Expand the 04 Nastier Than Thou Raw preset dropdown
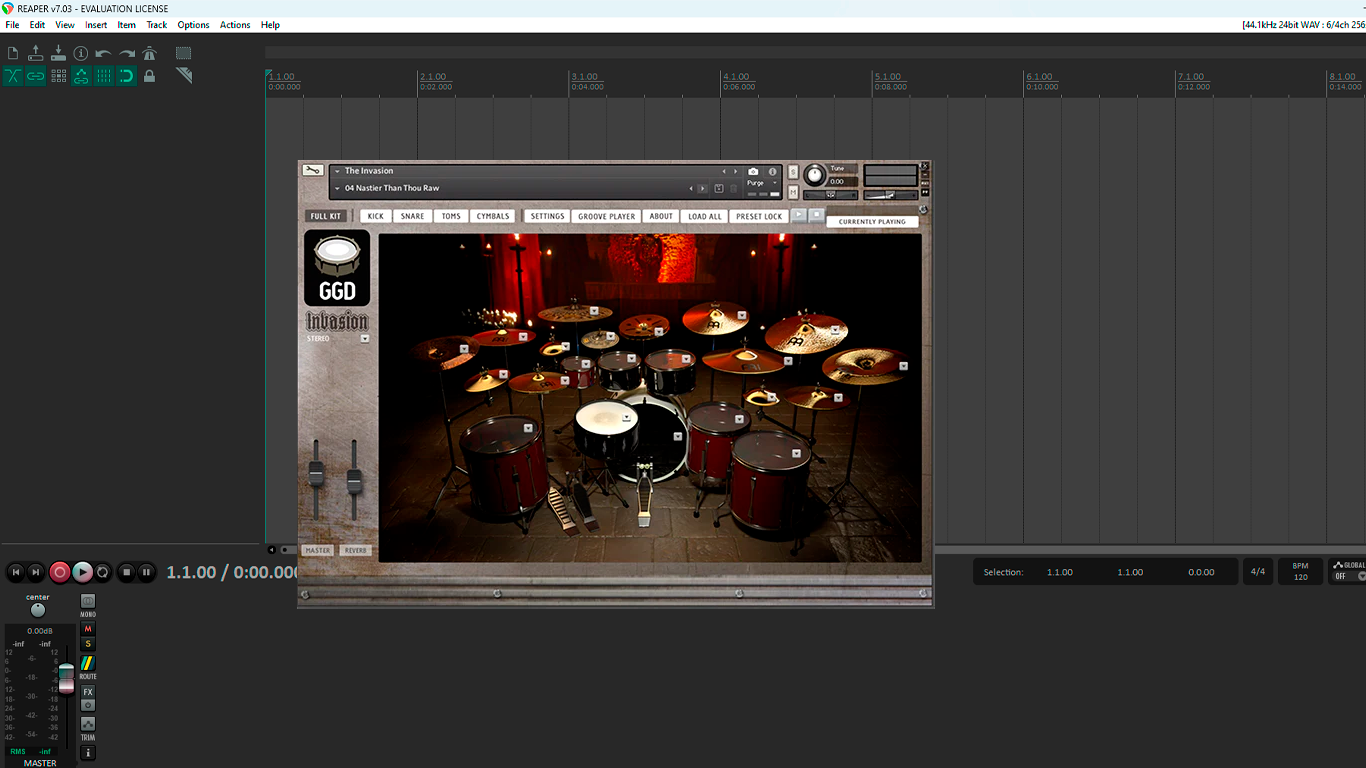The image size is (1366, 768). [338, 188]
